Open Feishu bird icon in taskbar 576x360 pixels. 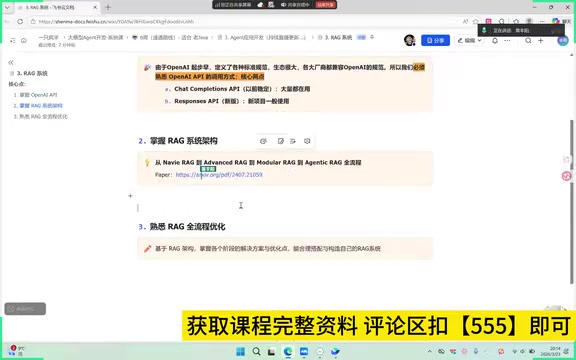click(335, 352)
